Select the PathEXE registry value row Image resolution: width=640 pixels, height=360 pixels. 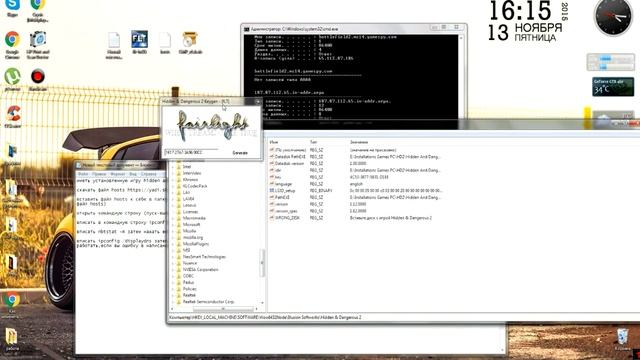(x=356, y=198)
